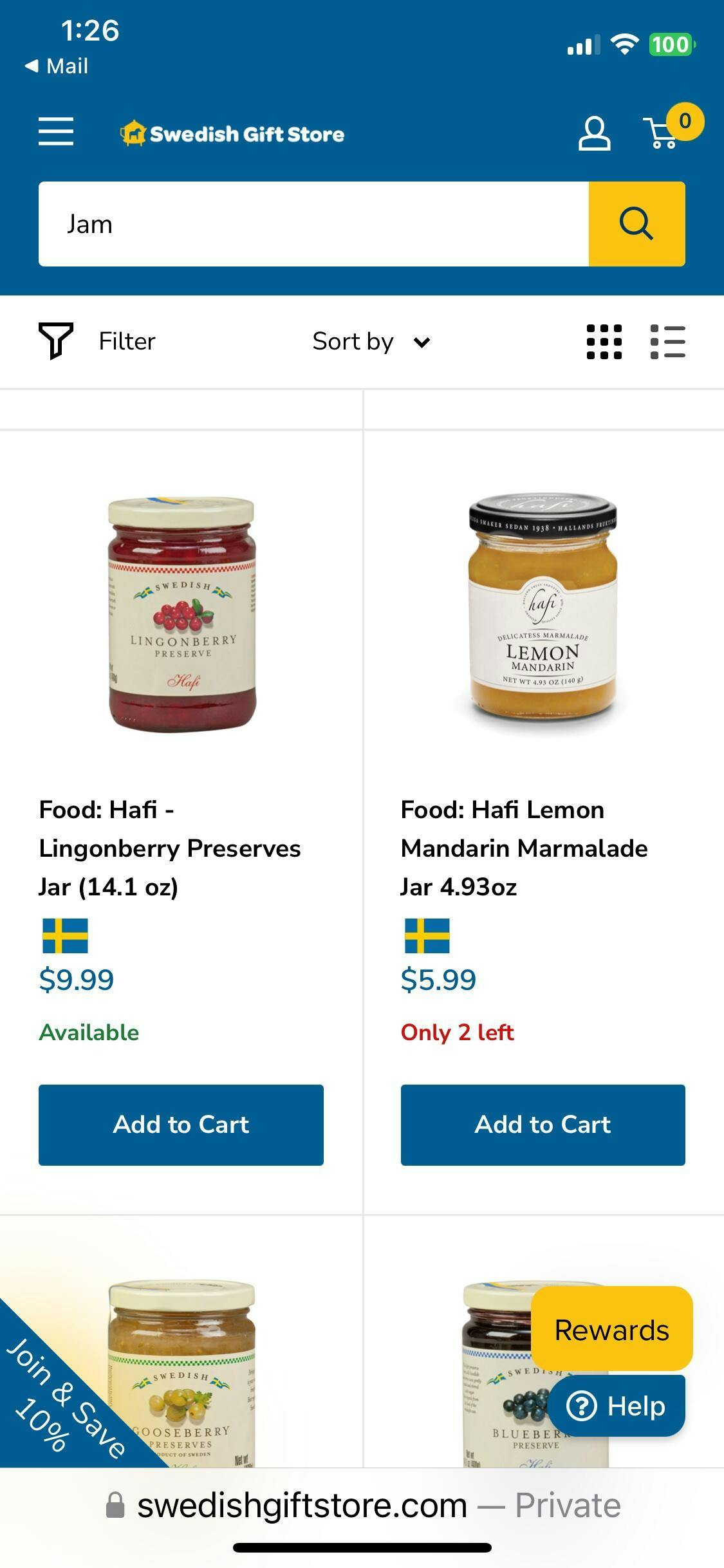
Task: Add Lingonberry Preserves to cart
Action: 181,1125
